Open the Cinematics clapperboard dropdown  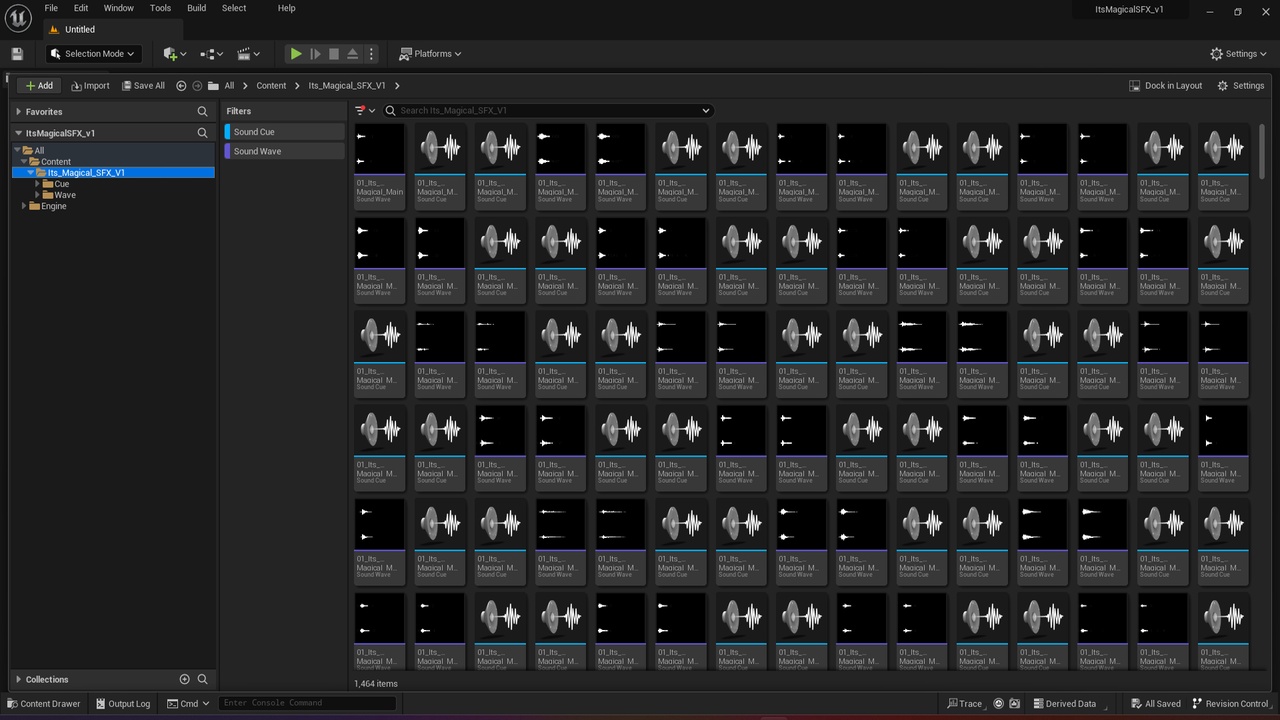click(x=249, y=54)
